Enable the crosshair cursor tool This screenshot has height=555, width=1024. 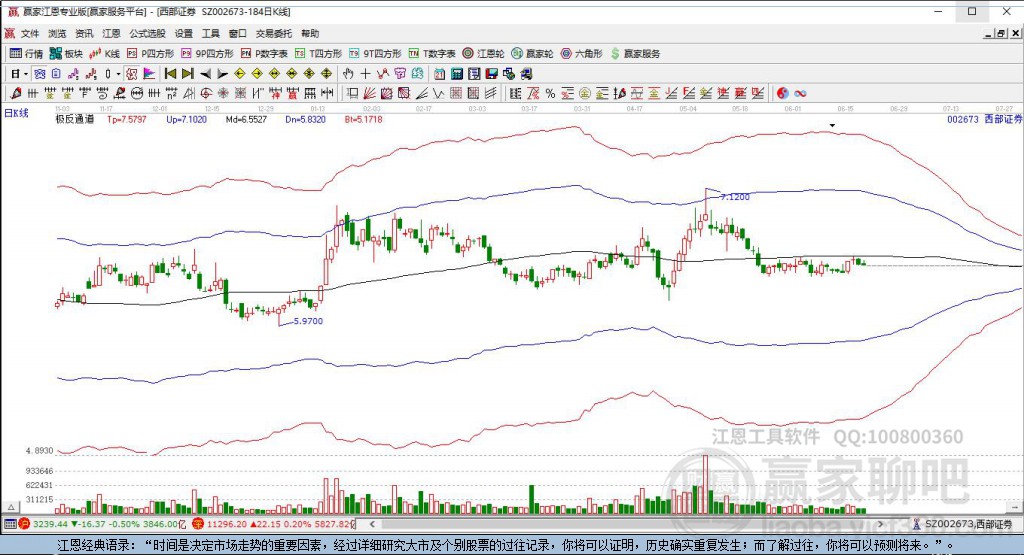pos(365,74)
